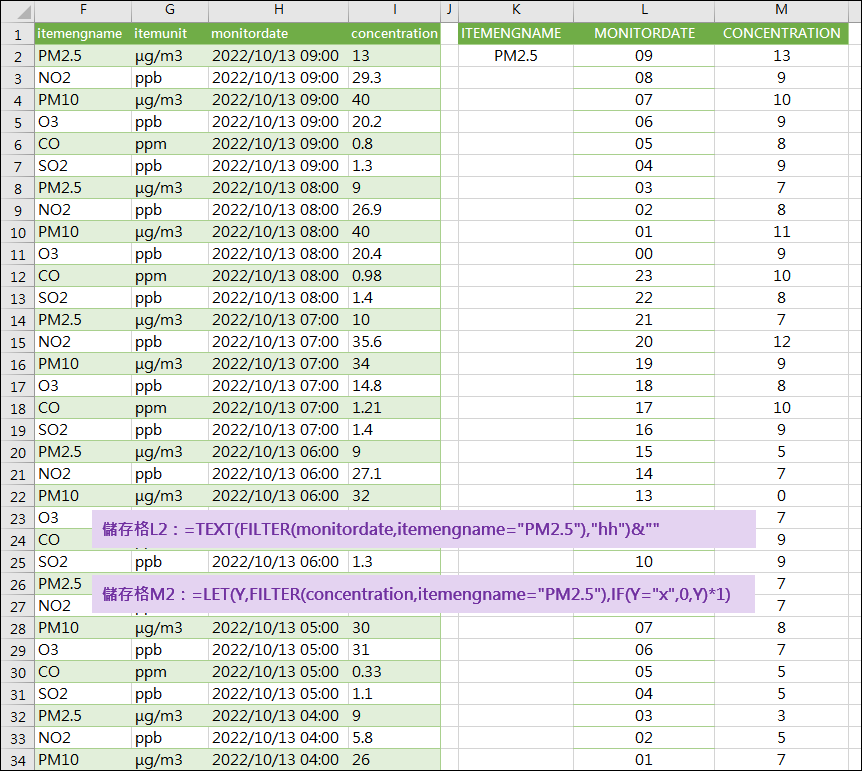
Task: Click the M2 LET formula annotation
Action: pyautogui.click(x=423, y=594)
